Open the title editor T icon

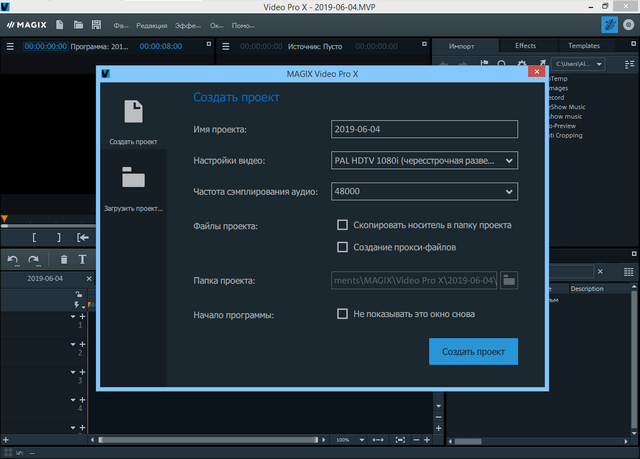point(82,259)
